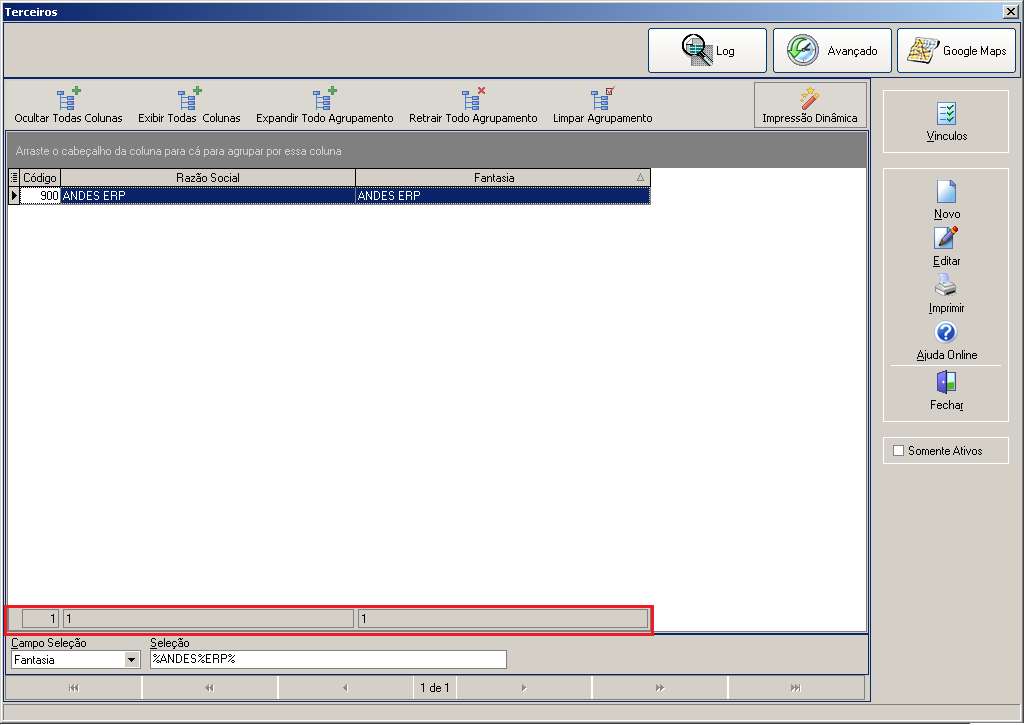This screenshot has height=725, width=1027.
Task: Open Impressão Dinâmica wizard
Action: [x=810, y=105]
